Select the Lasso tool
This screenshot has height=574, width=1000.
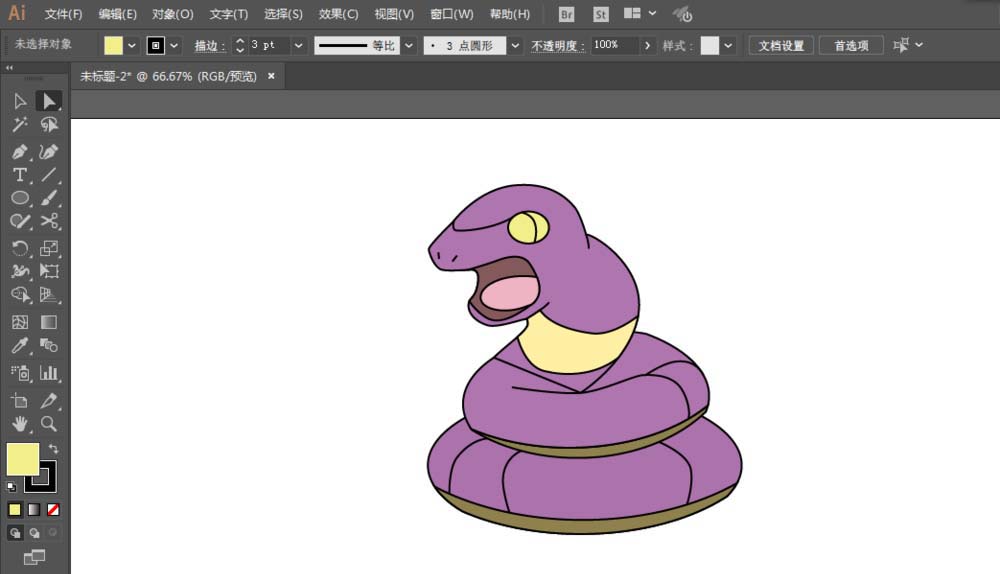point(48,124)
